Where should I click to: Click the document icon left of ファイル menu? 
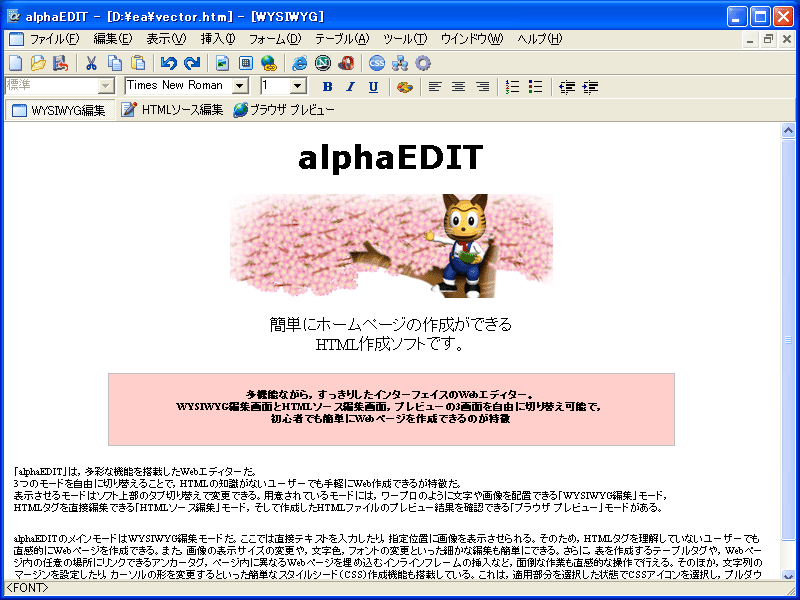tap(16, 39)
